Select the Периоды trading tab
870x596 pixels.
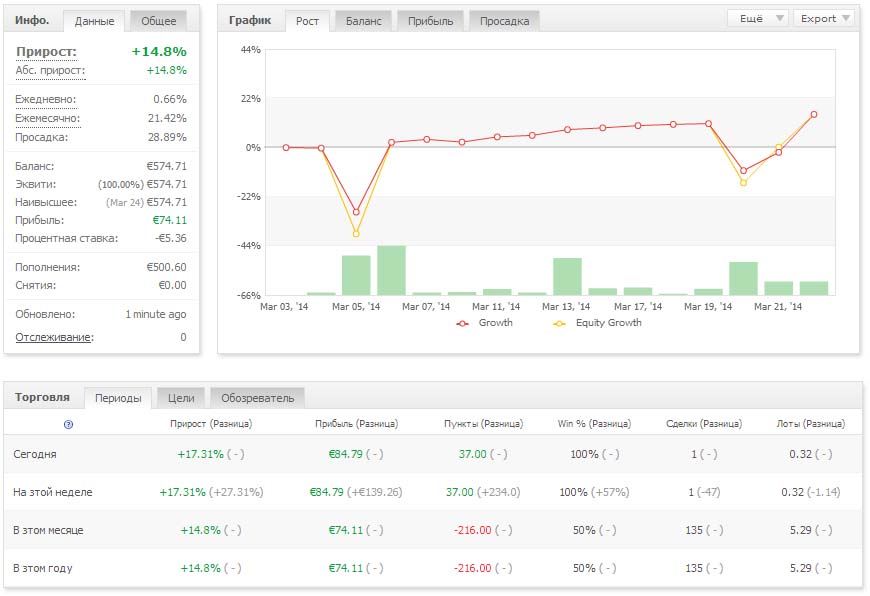[x=118, y=398]
